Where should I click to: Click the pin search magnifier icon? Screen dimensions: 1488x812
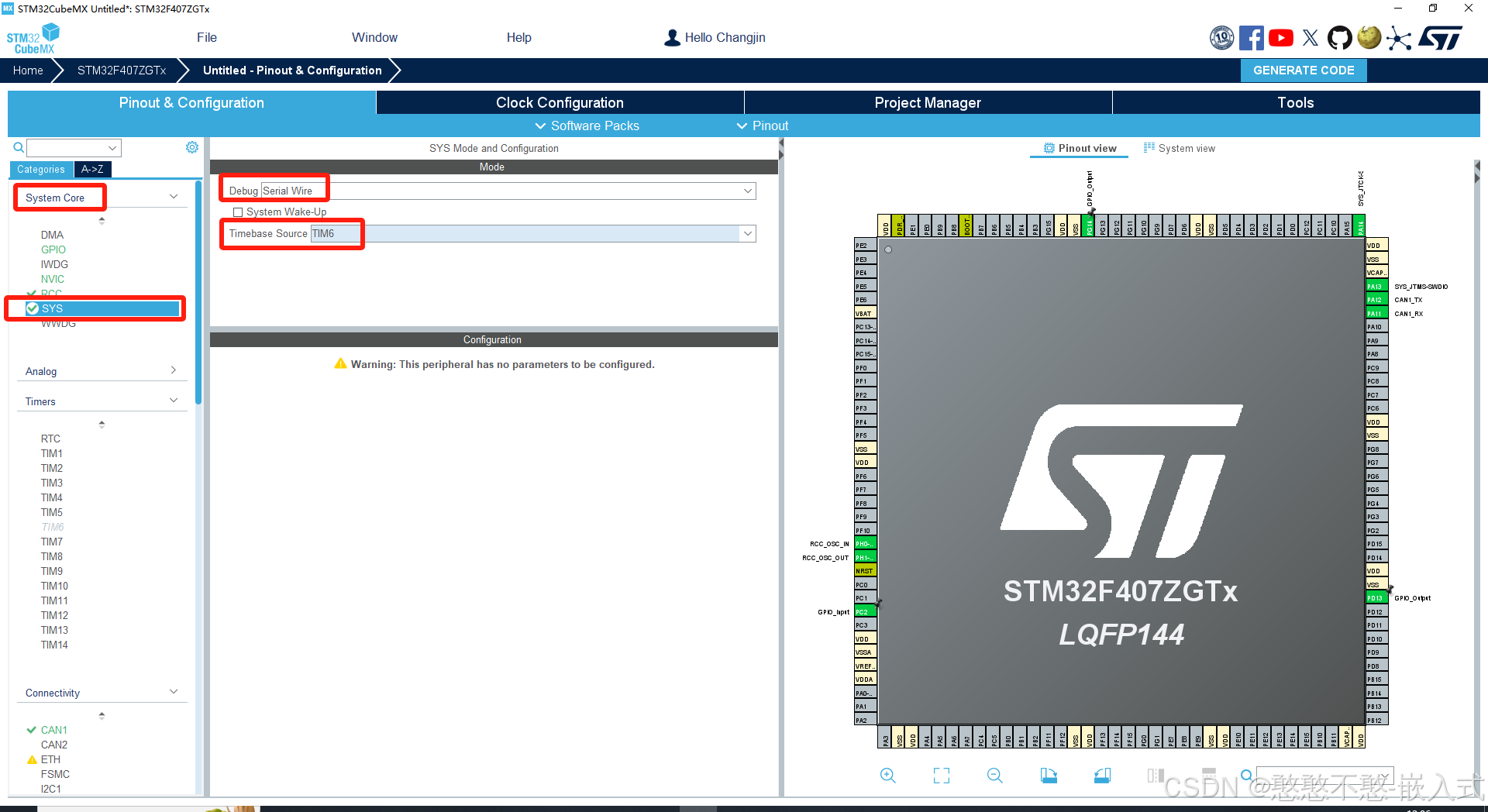(1246, 776)
